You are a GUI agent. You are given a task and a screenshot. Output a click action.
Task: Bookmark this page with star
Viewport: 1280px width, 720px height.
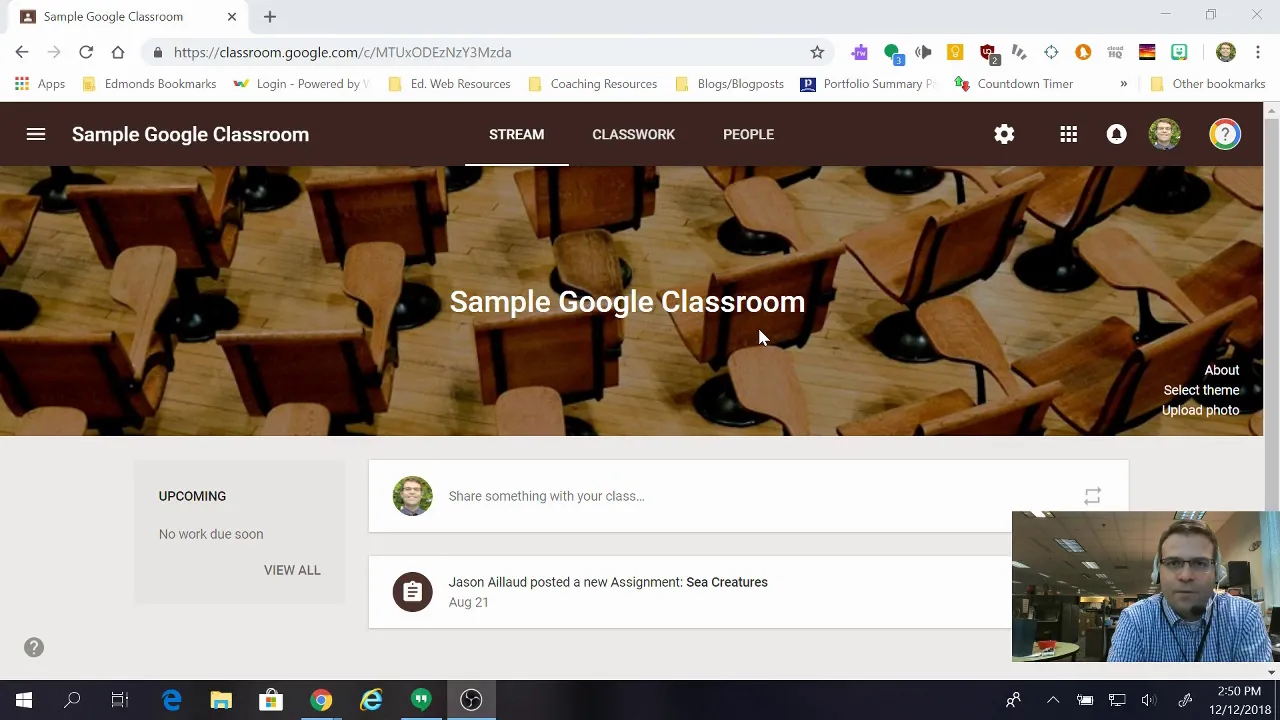tap(817, 52)
